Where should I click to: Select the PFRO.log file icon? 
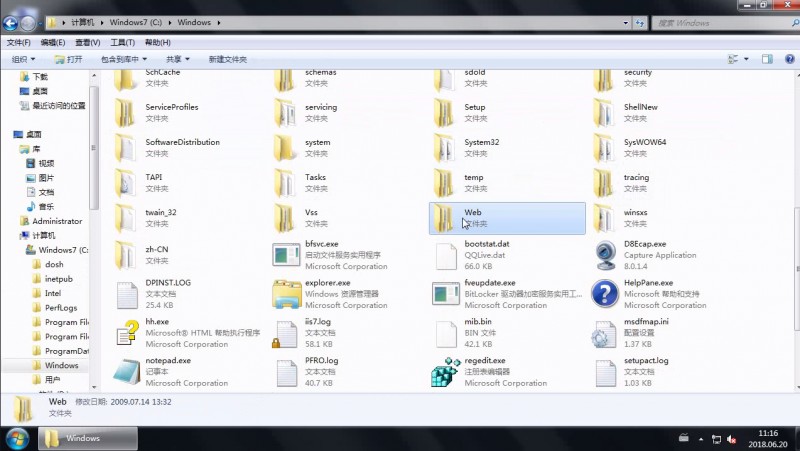point(287,372)
